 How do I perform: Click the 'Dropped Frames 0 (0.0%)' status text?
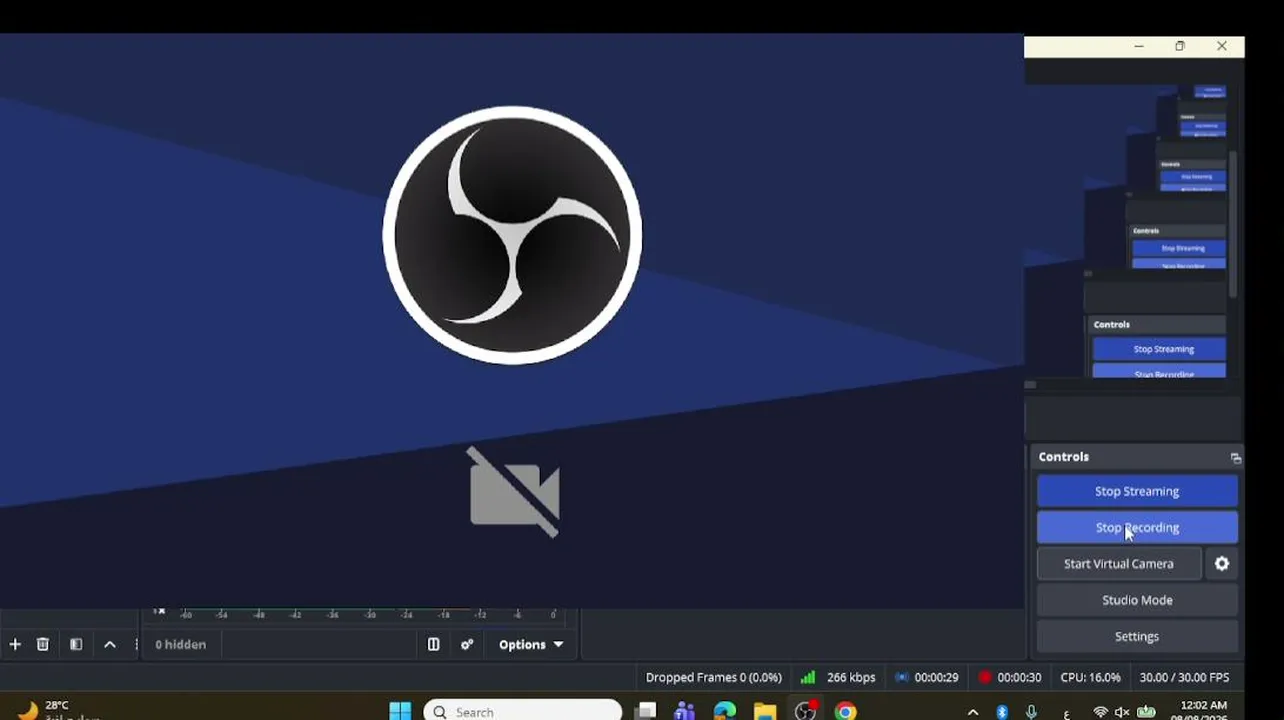[x=714, y=677]
